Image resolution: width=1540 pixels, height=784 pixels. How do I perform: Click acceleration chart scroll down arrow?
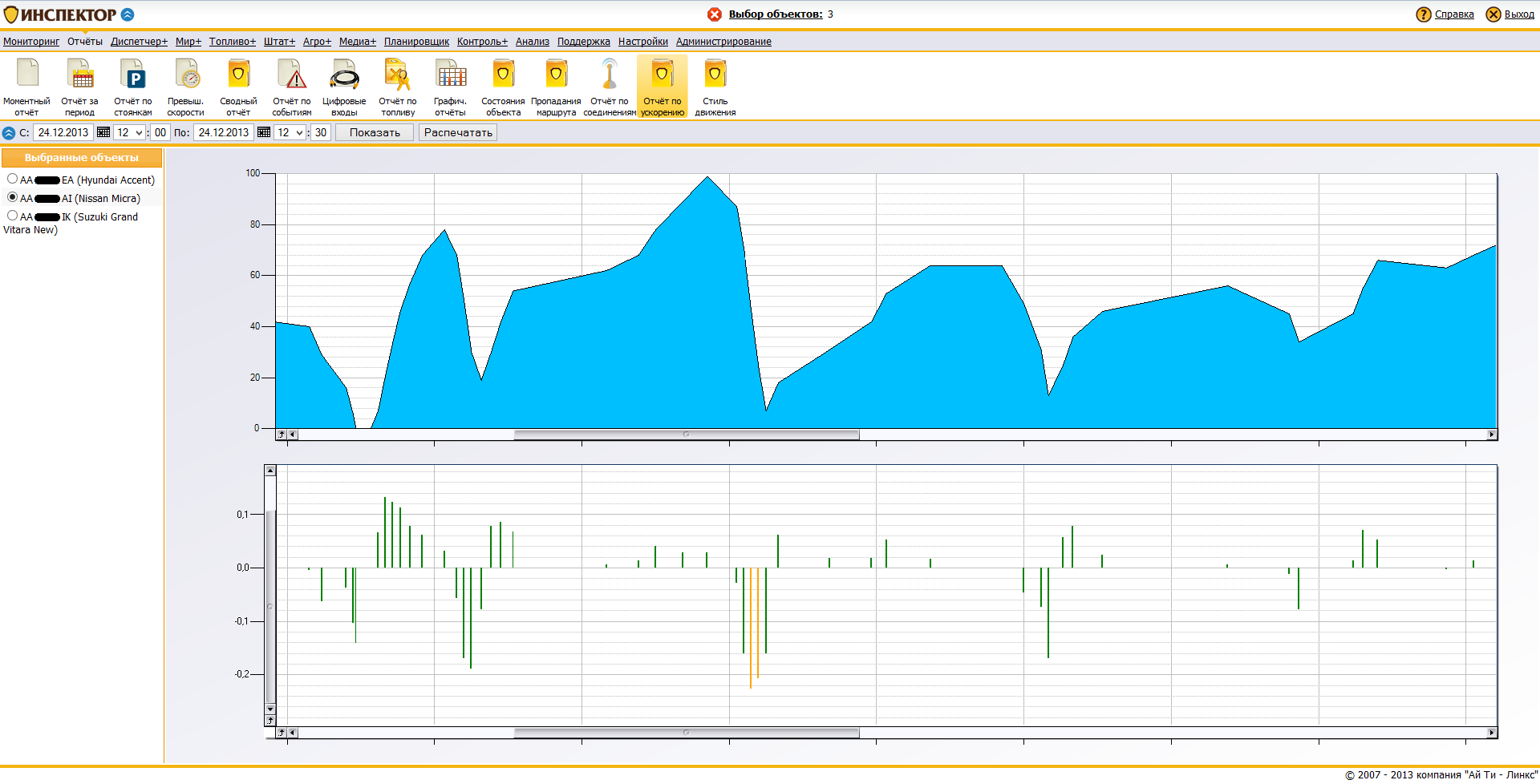click(270, 709)
